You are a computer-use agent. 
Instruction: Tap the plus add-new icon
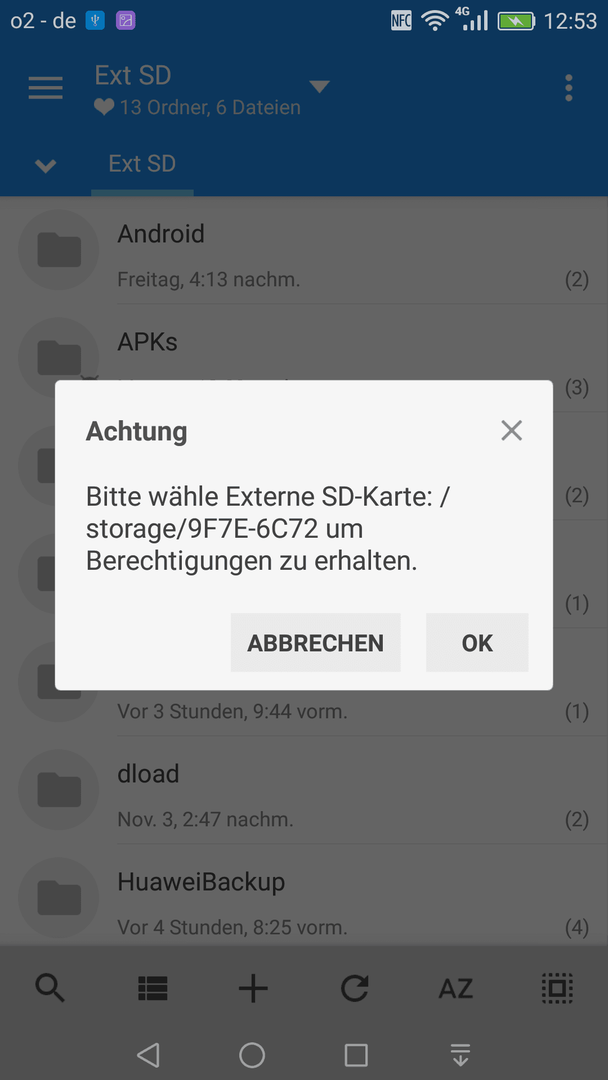[253, 988]
